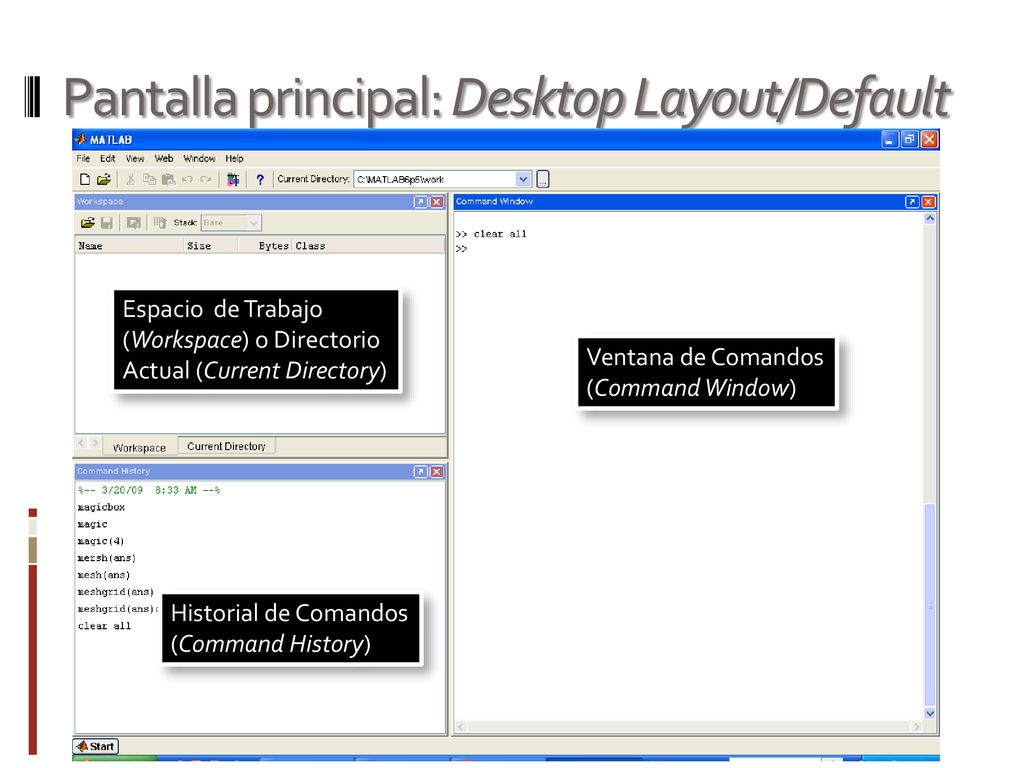The width and height of the screenshot is (1024, 768).
Task: Launch Simulink from the toolbar icon
Action: coord(233,179)
